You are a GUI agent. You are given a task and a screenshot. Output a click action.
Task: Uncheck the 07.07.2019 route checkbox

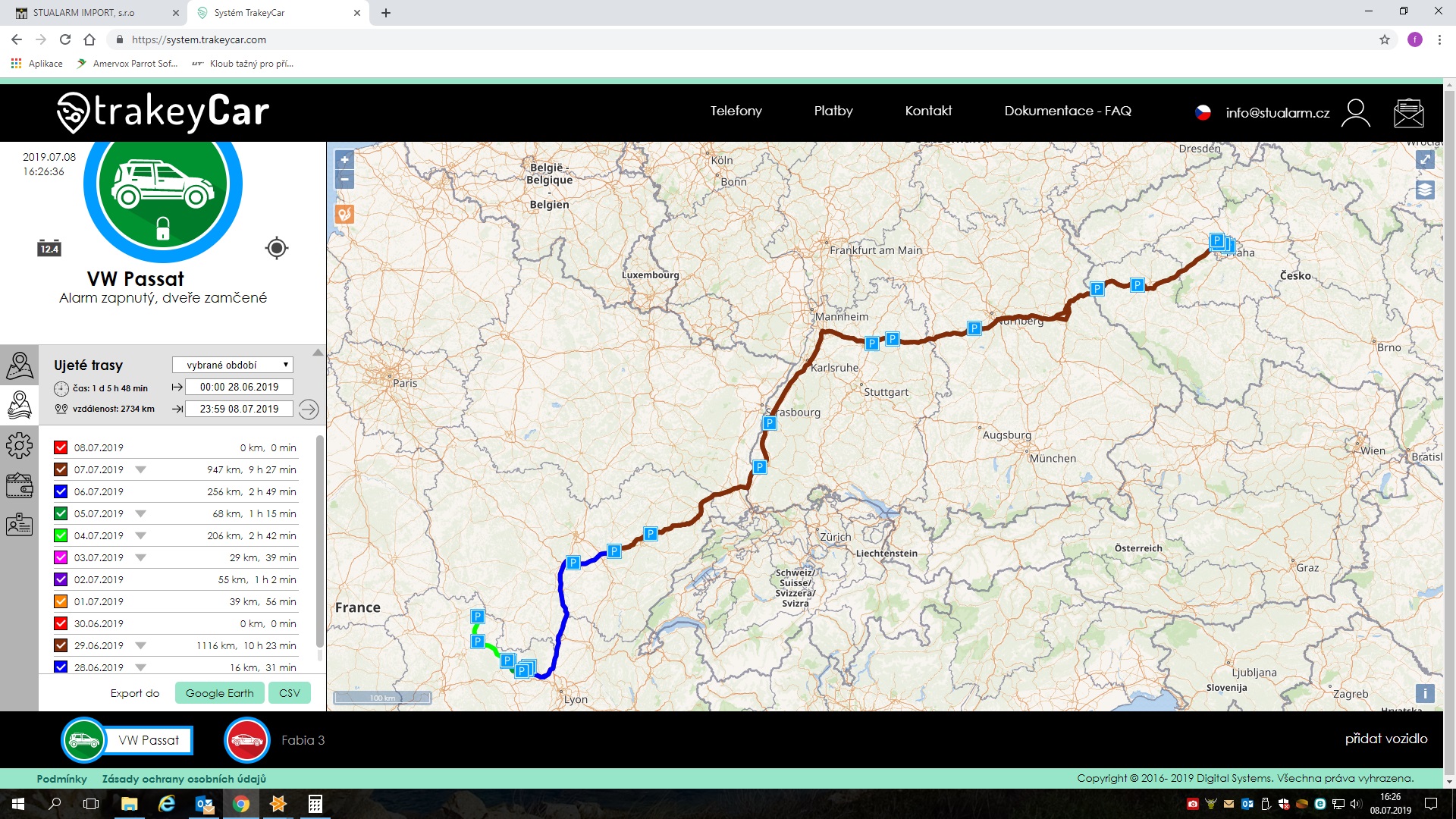[61, 469]
